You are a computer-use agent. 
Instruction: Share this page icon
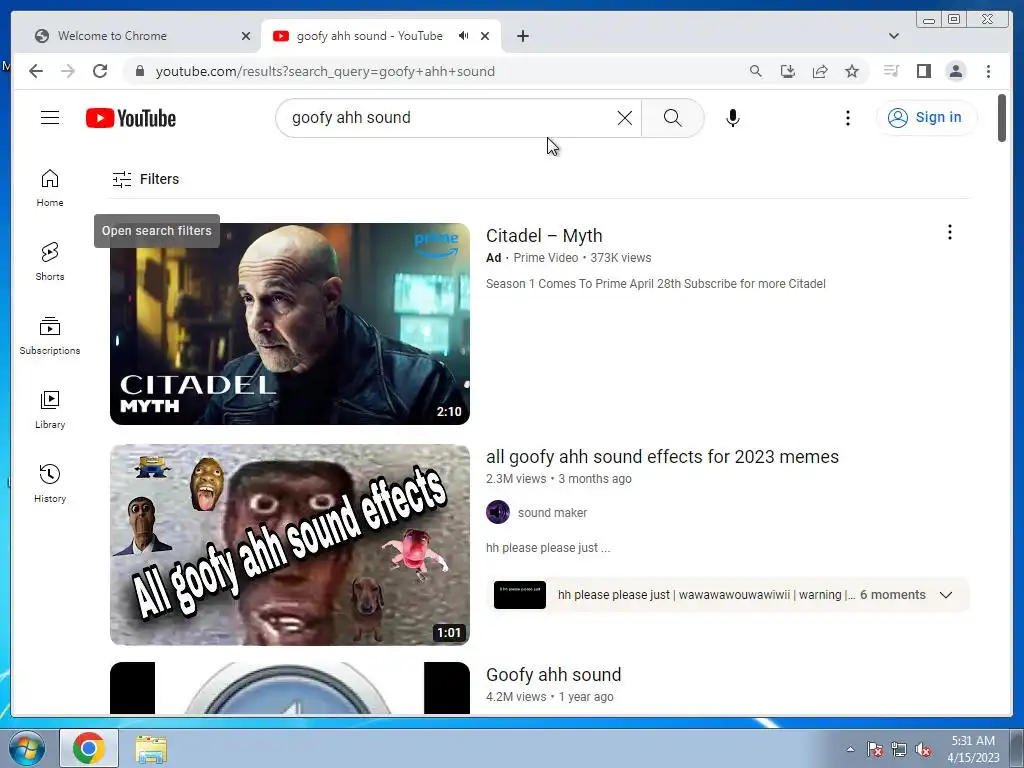click(820, 71)
